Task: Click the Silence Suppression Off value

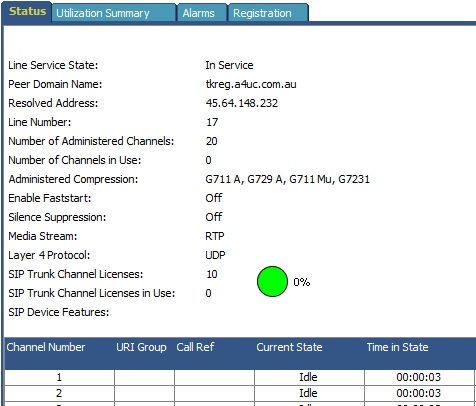Action: point(214,217)
